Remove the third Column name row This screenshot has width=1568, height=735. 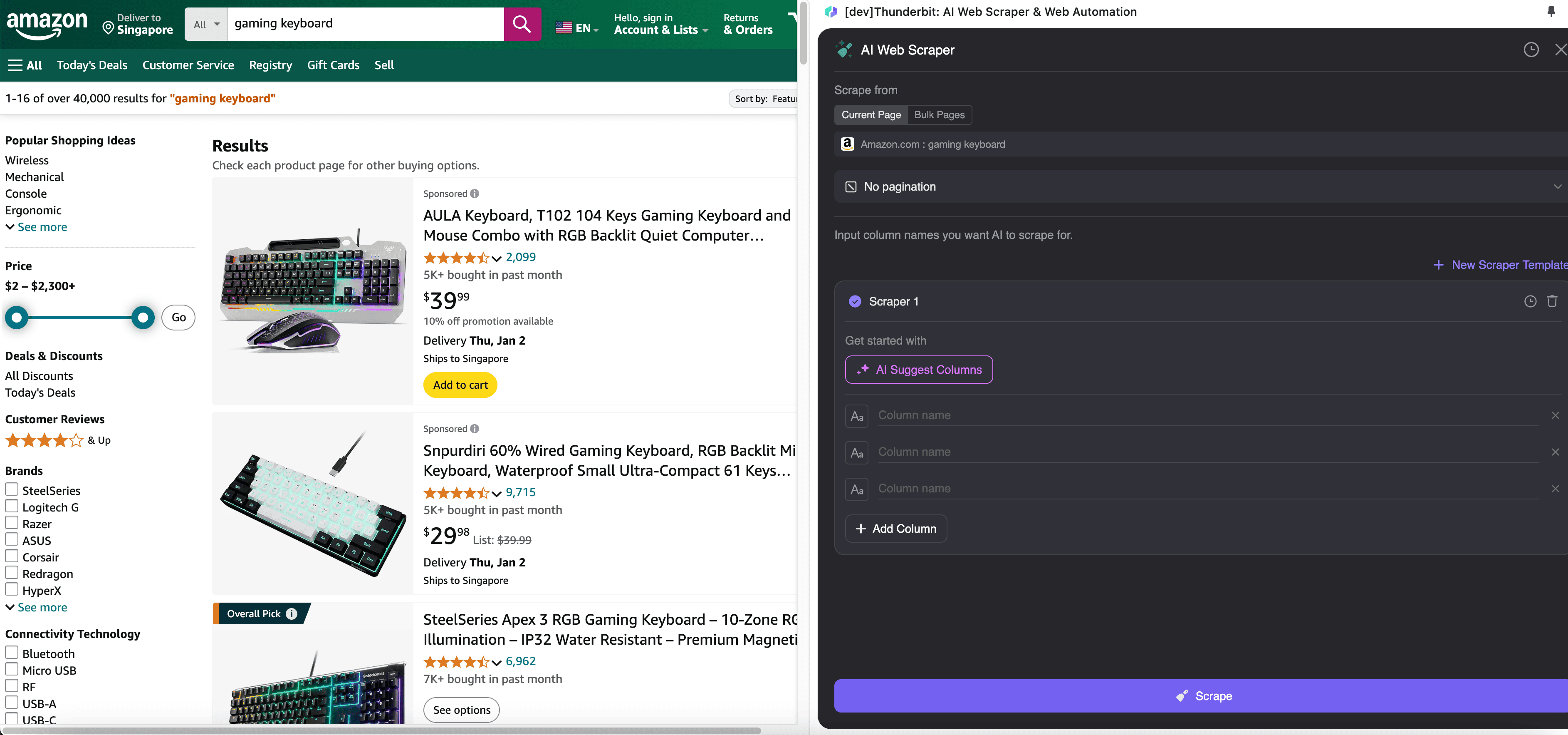pos(1555,488)
